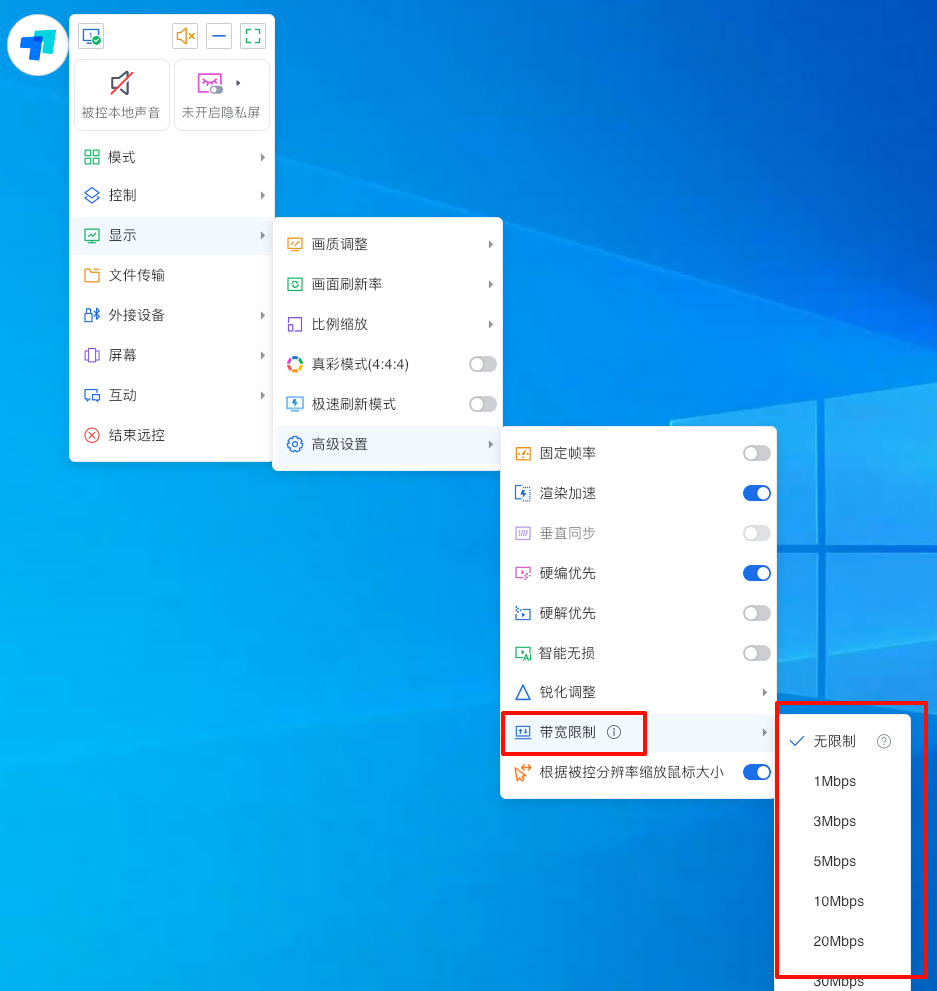937x991 pixels.
Task: Click the info icon beside 带宽限制
Action: click(x=614, y=732)
